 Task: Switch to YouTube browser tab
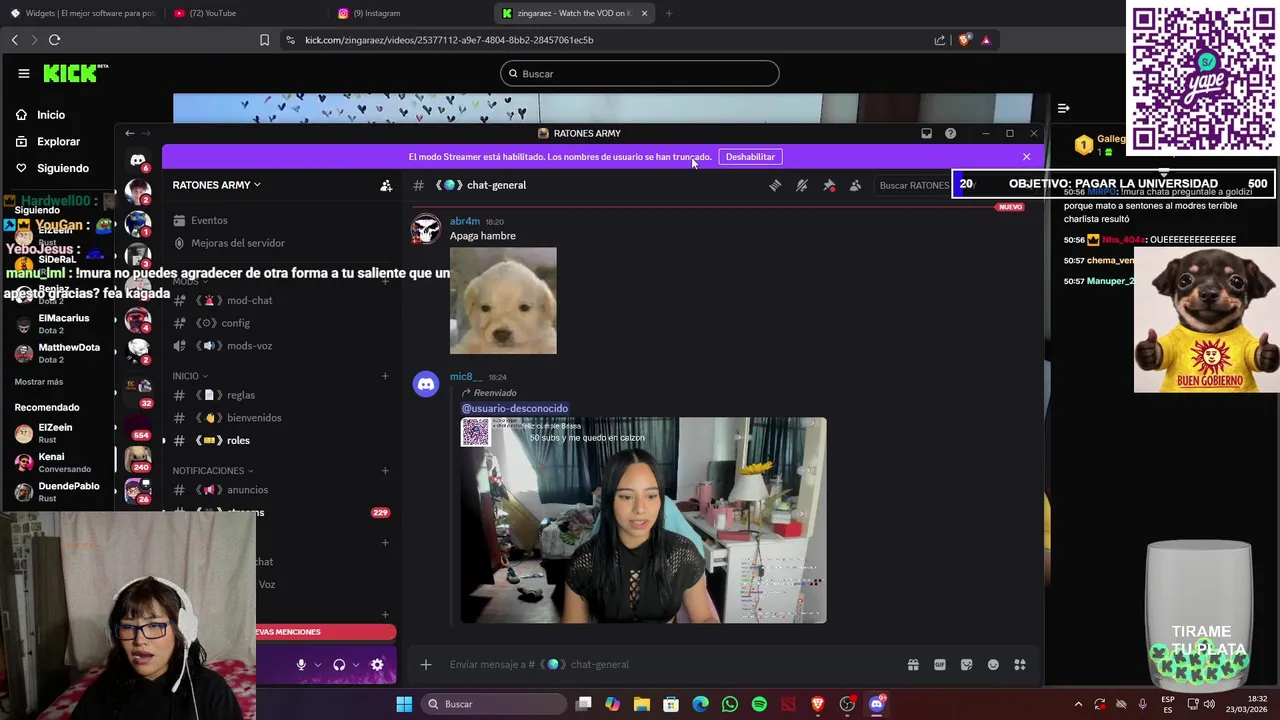coord(245,13)
